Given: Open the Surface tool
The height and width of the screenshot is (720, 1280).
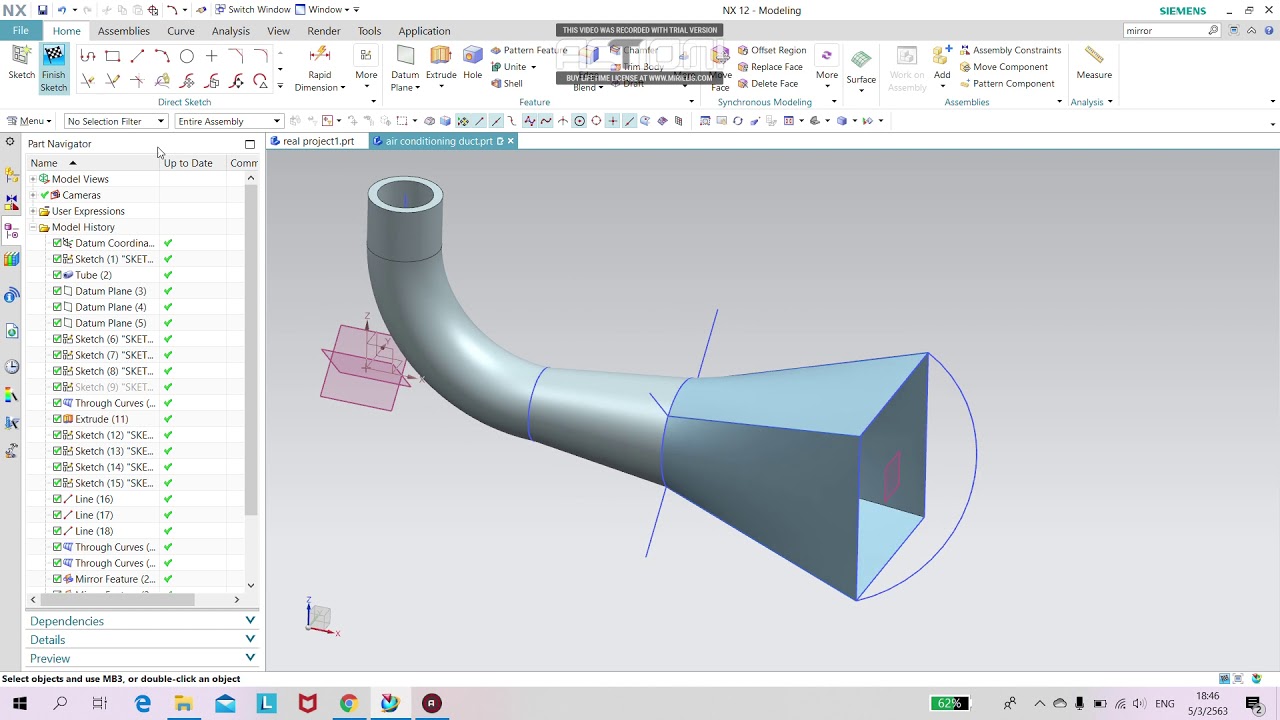Looking at the screenshot, I should (x=861, y=69).
